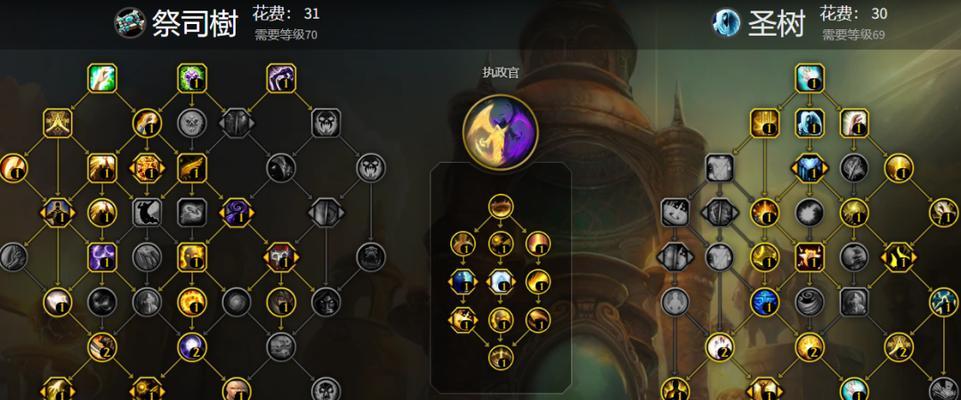Click the red square horned talent in 圣树

click(810, 257)
